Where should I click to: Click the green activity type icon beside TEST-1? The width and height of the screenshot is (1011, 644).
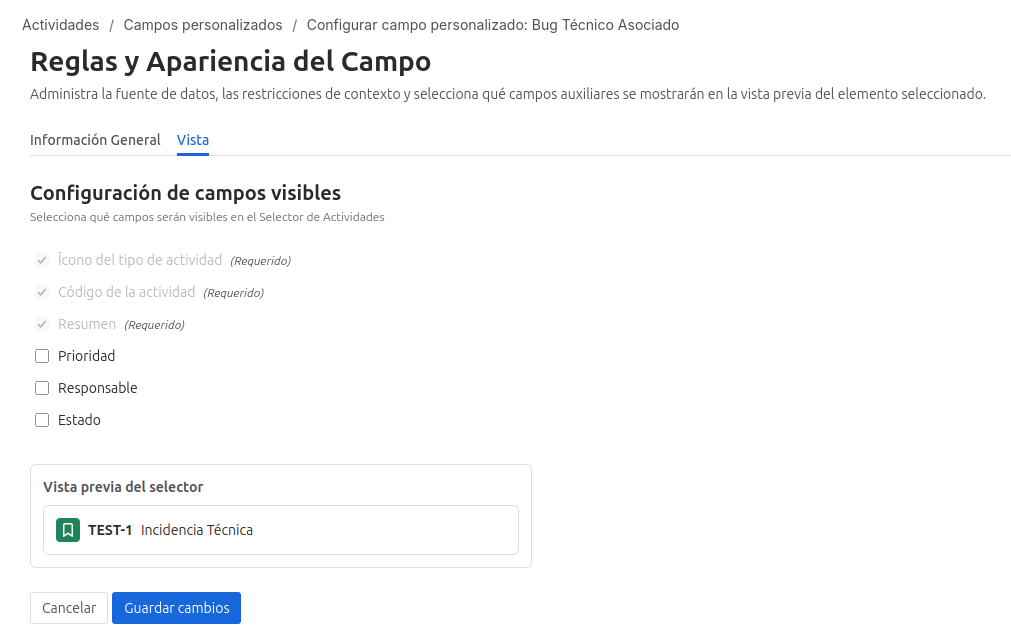[66, 530]
